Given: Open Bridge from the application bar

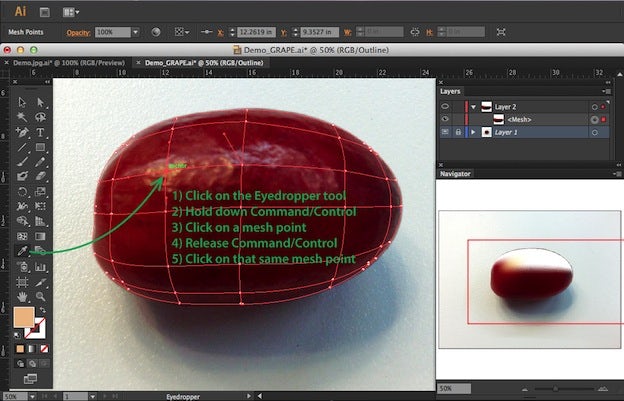Looking at the screenshot, I should pos(47,12).
